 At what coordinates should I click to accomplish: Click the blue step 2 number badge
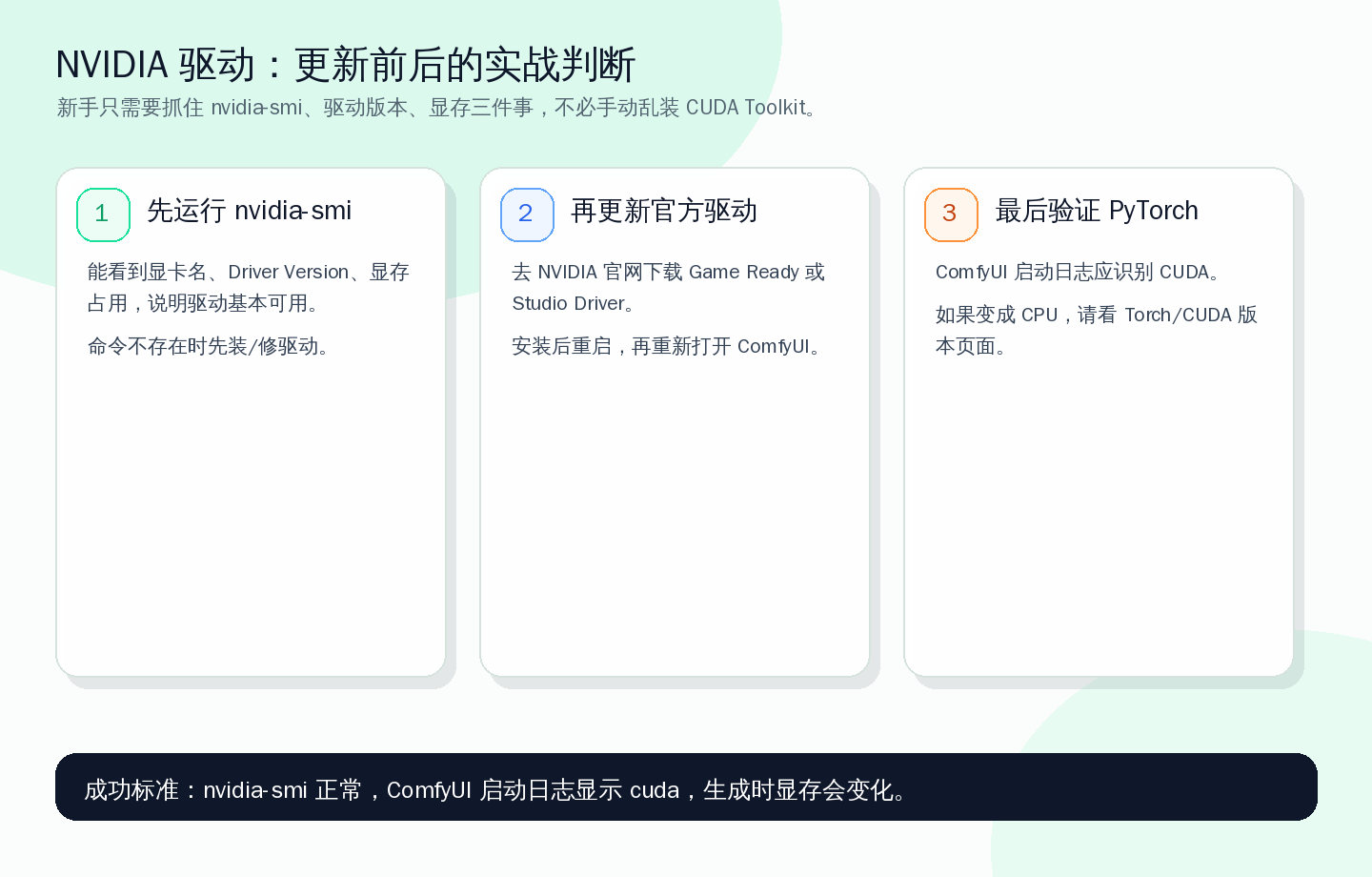527,214
